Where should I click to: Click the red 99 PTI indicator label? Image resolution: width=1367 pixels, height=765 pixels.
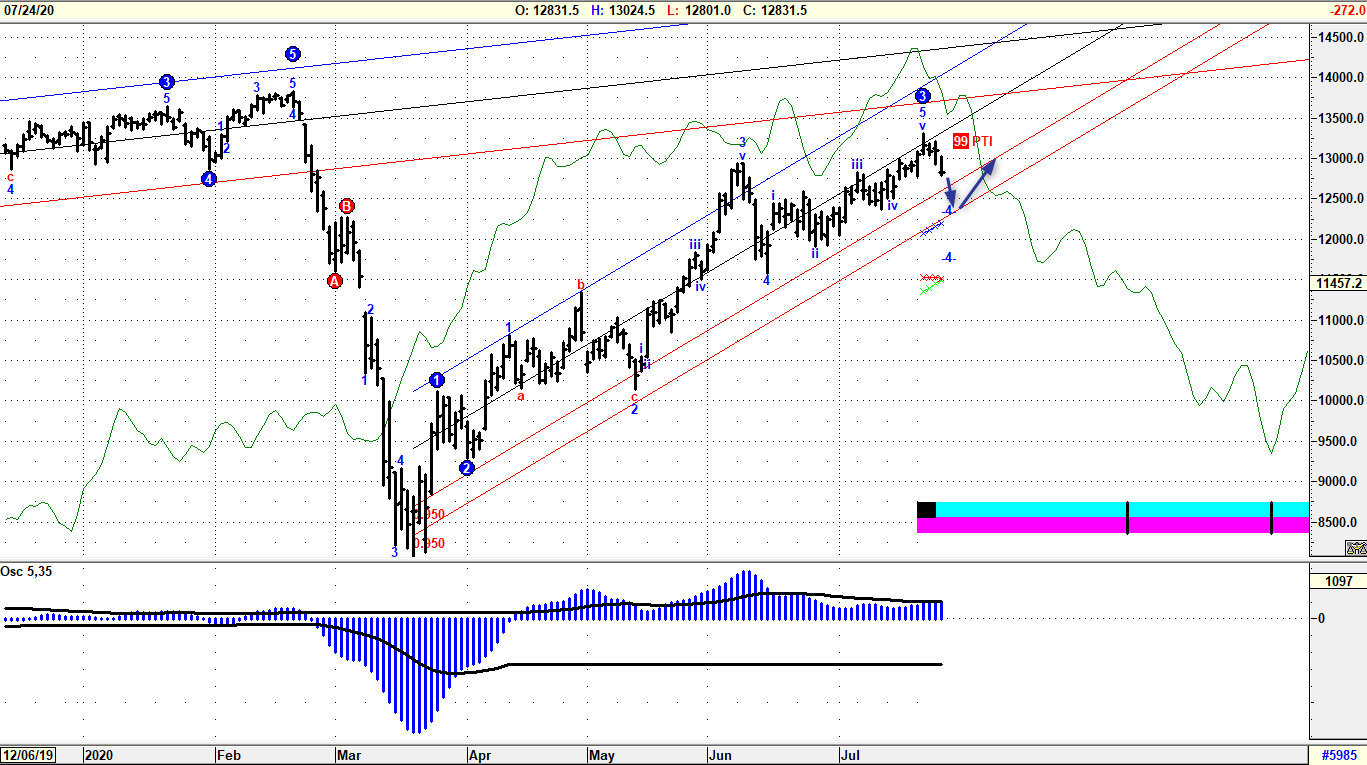pos(960,142)
